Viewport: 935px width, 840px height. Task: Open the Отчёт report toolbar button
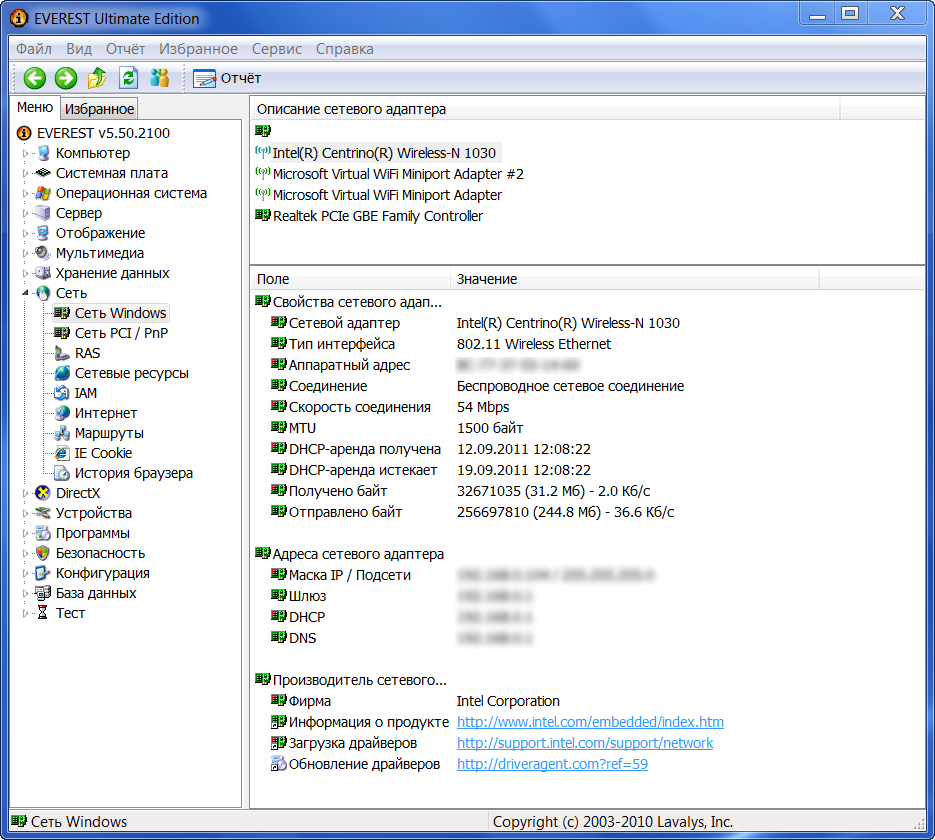(x=227, y=78)
